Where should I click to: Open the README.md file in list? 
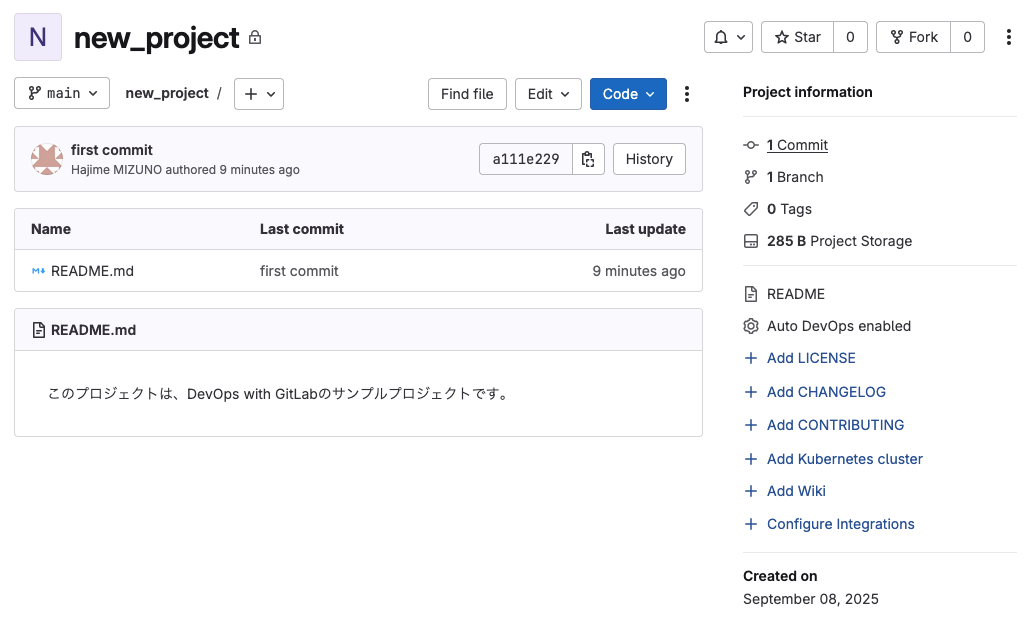[92, 271]
